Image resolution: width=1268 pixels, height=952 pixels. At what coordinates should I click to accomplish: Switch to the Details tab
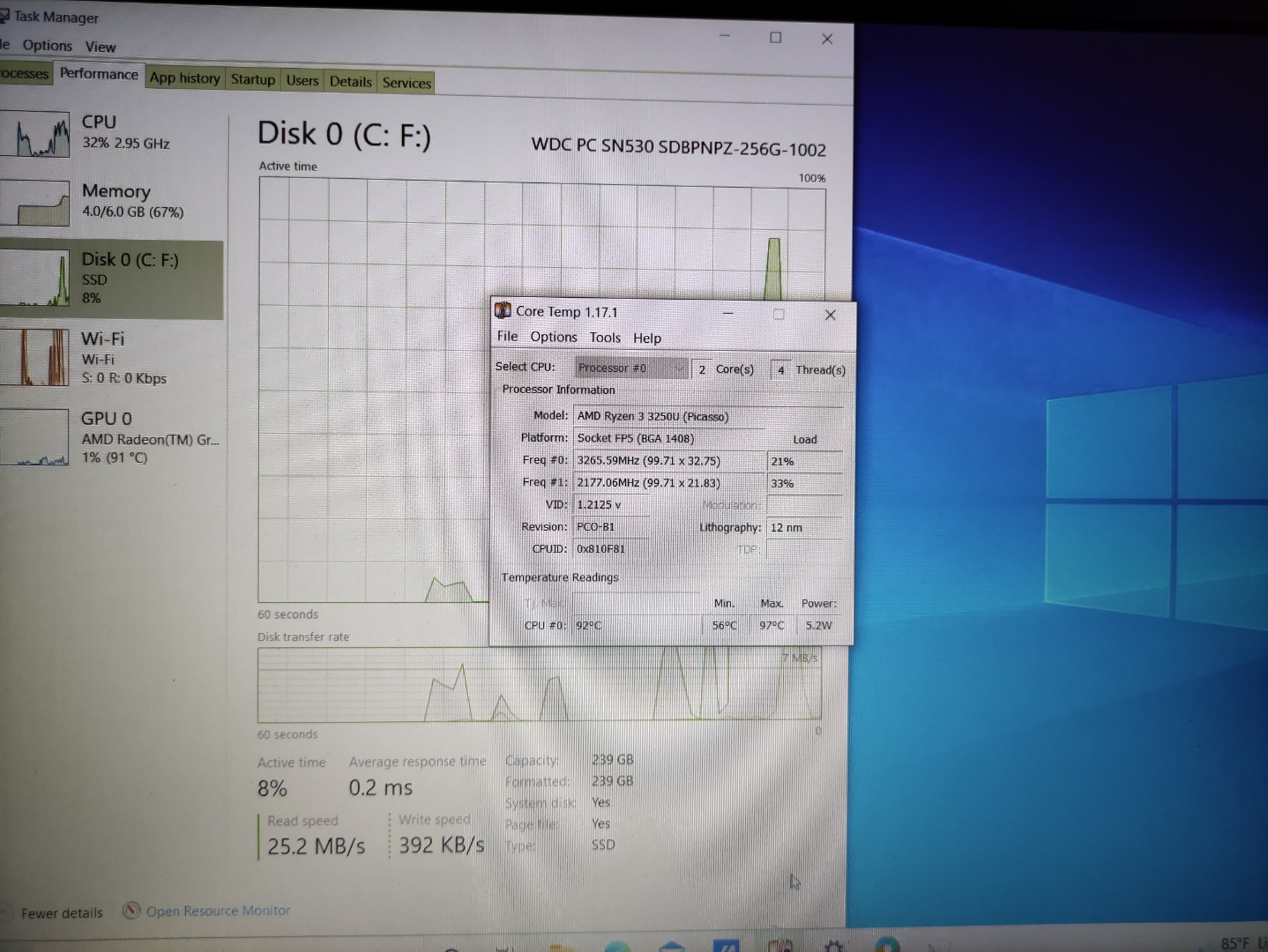[351, 81]
